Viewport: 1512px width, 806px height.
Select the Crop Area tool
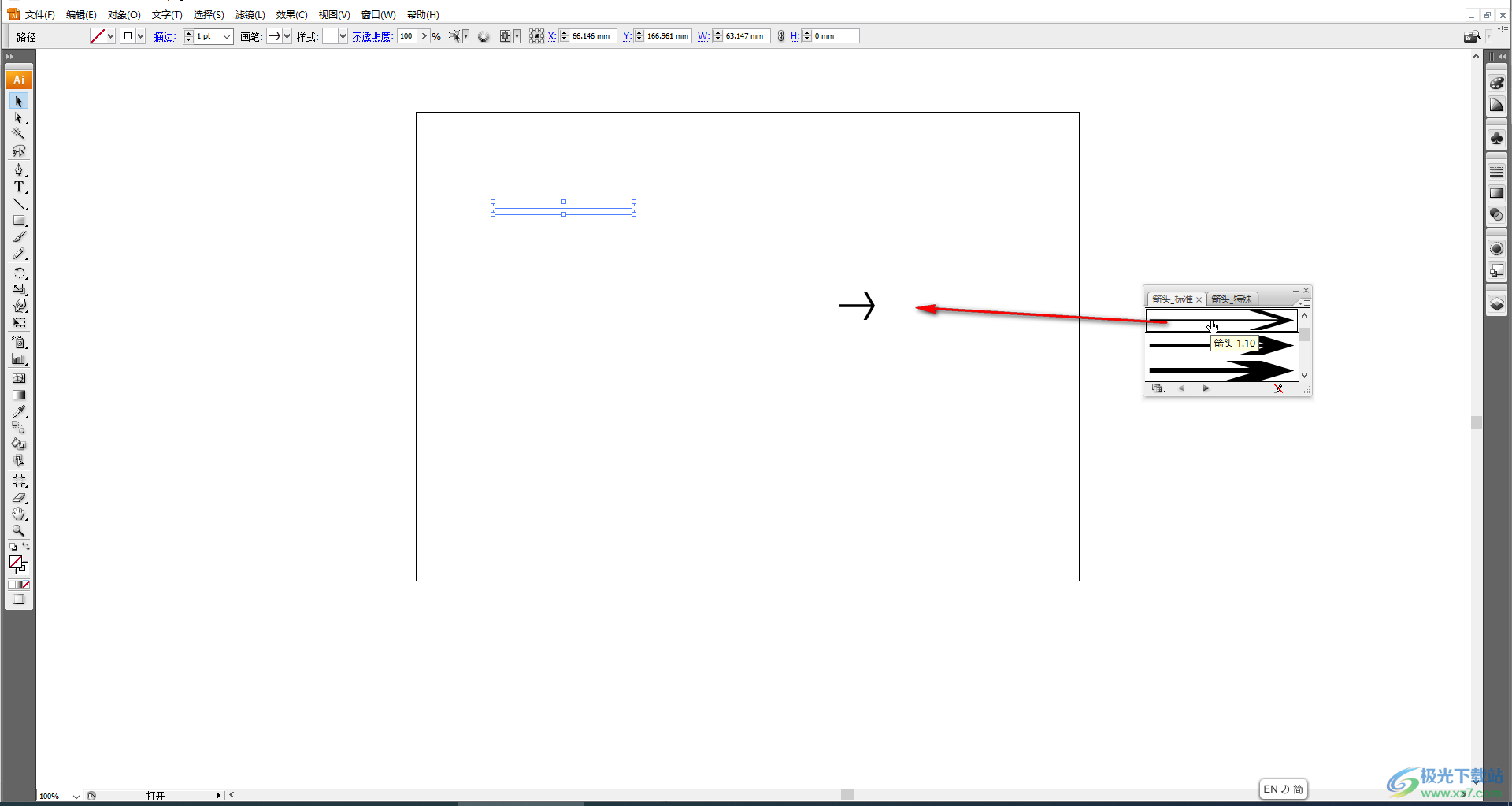19,481
